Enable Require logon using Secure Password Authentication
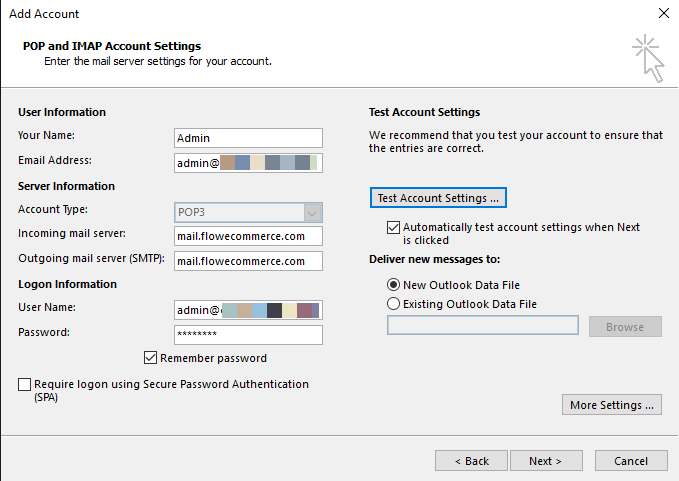 coord(24,384)
